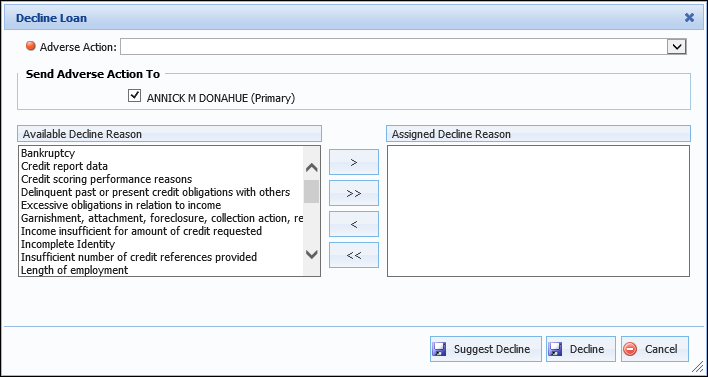Screen dimensions: 708x377
Task: Click the orange required indicator beside Adverse Action
Action: 31,46
